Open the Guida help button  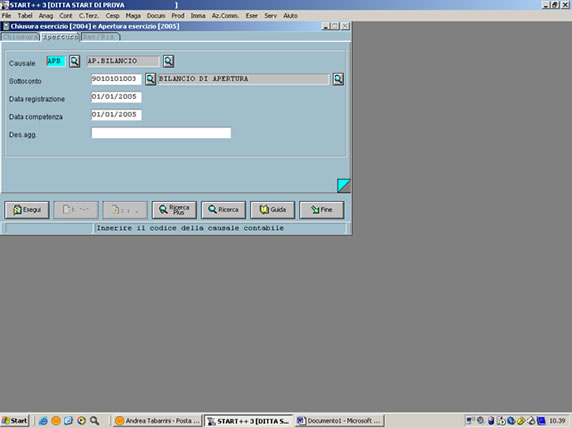click(x=273, y=210)
